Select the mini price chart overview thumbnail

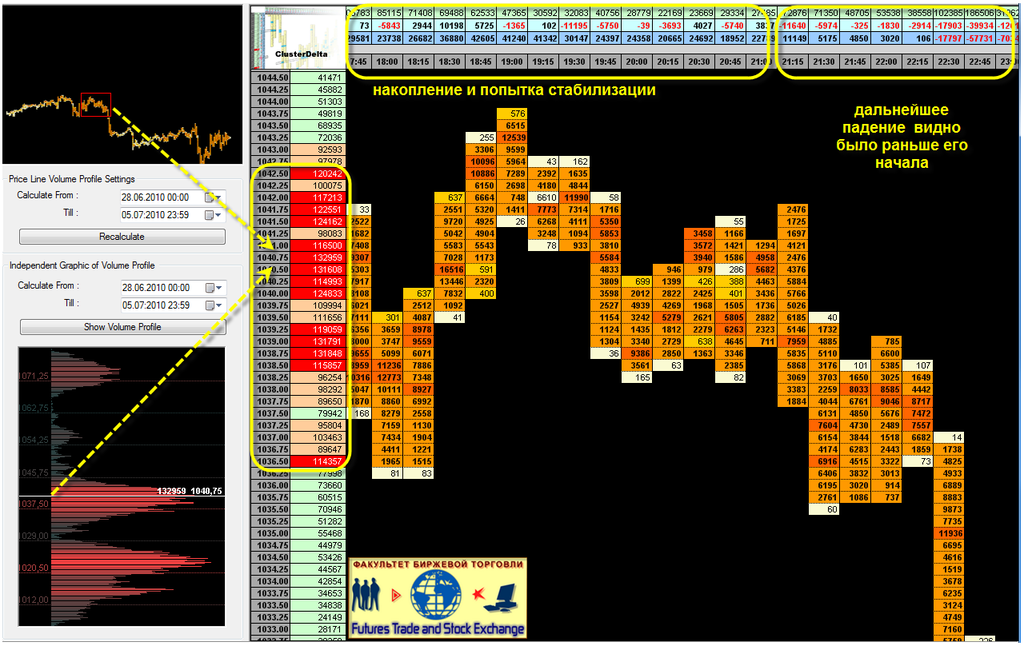(122, 85)
